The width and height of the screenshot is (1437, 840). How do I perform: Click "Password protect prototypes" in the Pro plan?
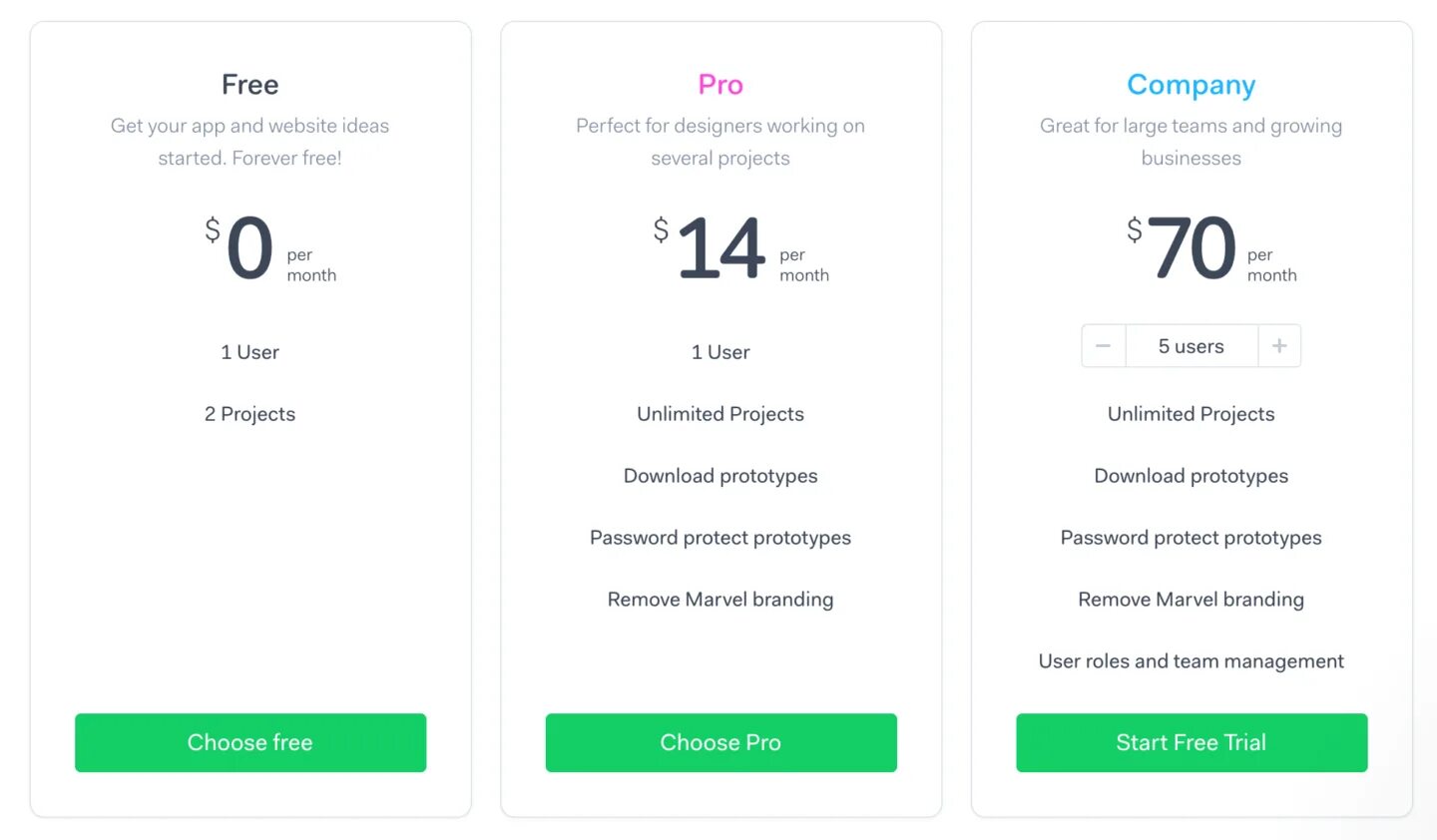720,538
